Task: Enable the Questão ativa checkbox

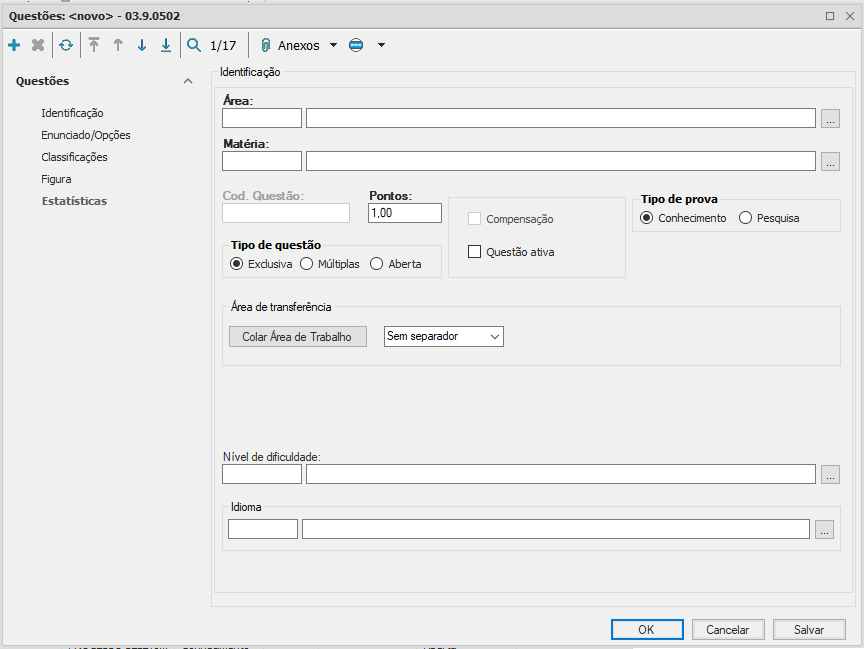Action: [475, 252]
